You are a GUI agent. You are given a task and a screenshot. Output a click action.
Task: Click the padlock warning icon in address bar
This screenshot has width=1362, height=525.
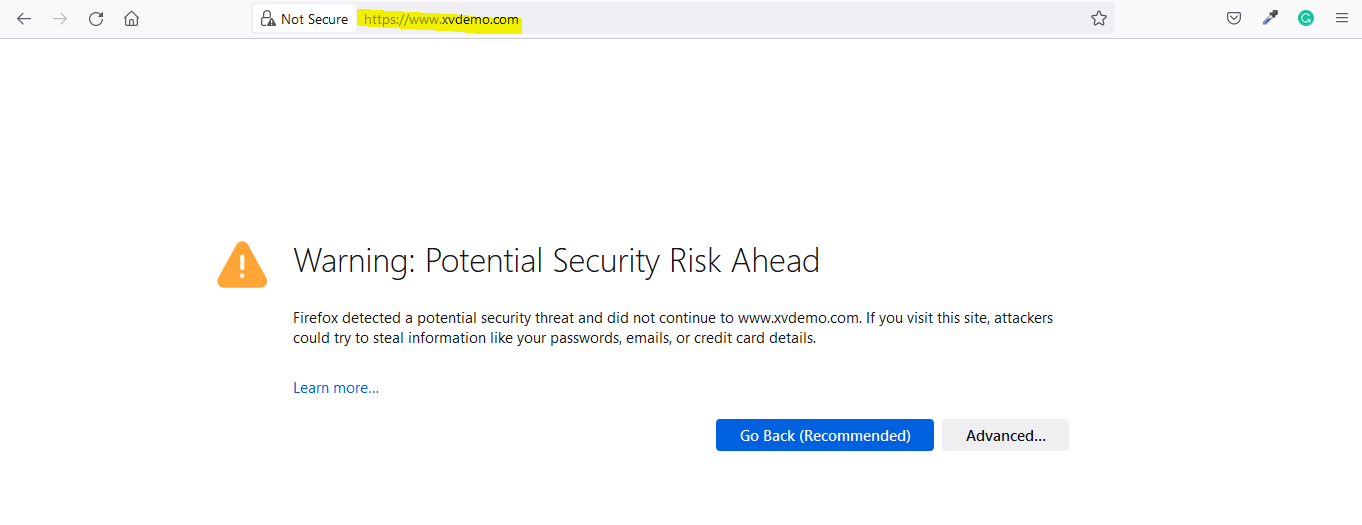[x=267, y=19]
